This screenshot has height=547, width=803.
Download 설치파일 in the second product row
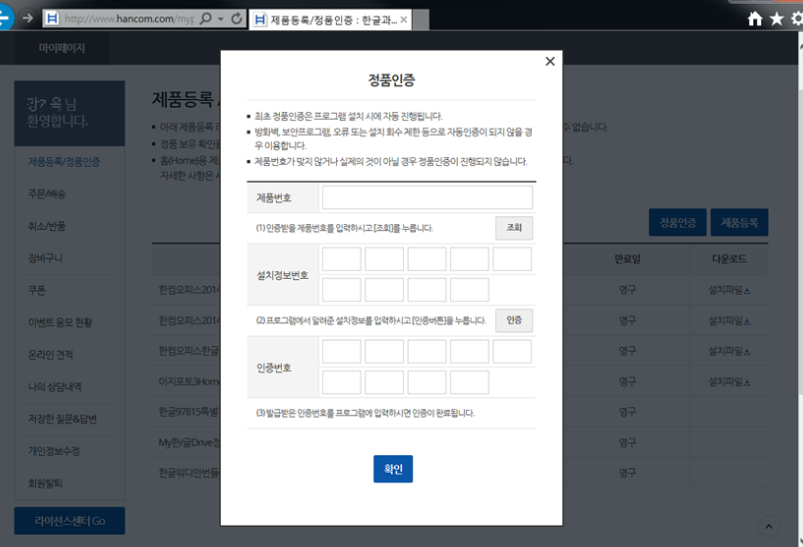pos(729,321)
